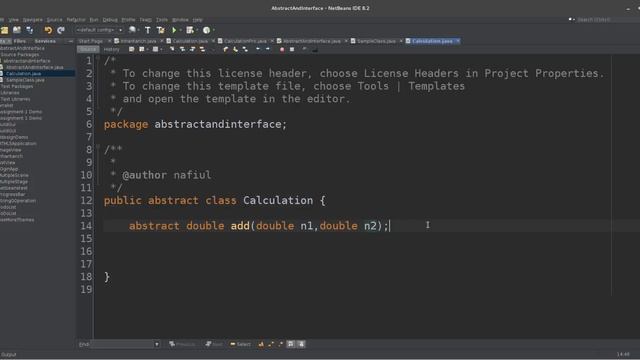
Task: Open the Window menu
Action: [x=180, y=20]
